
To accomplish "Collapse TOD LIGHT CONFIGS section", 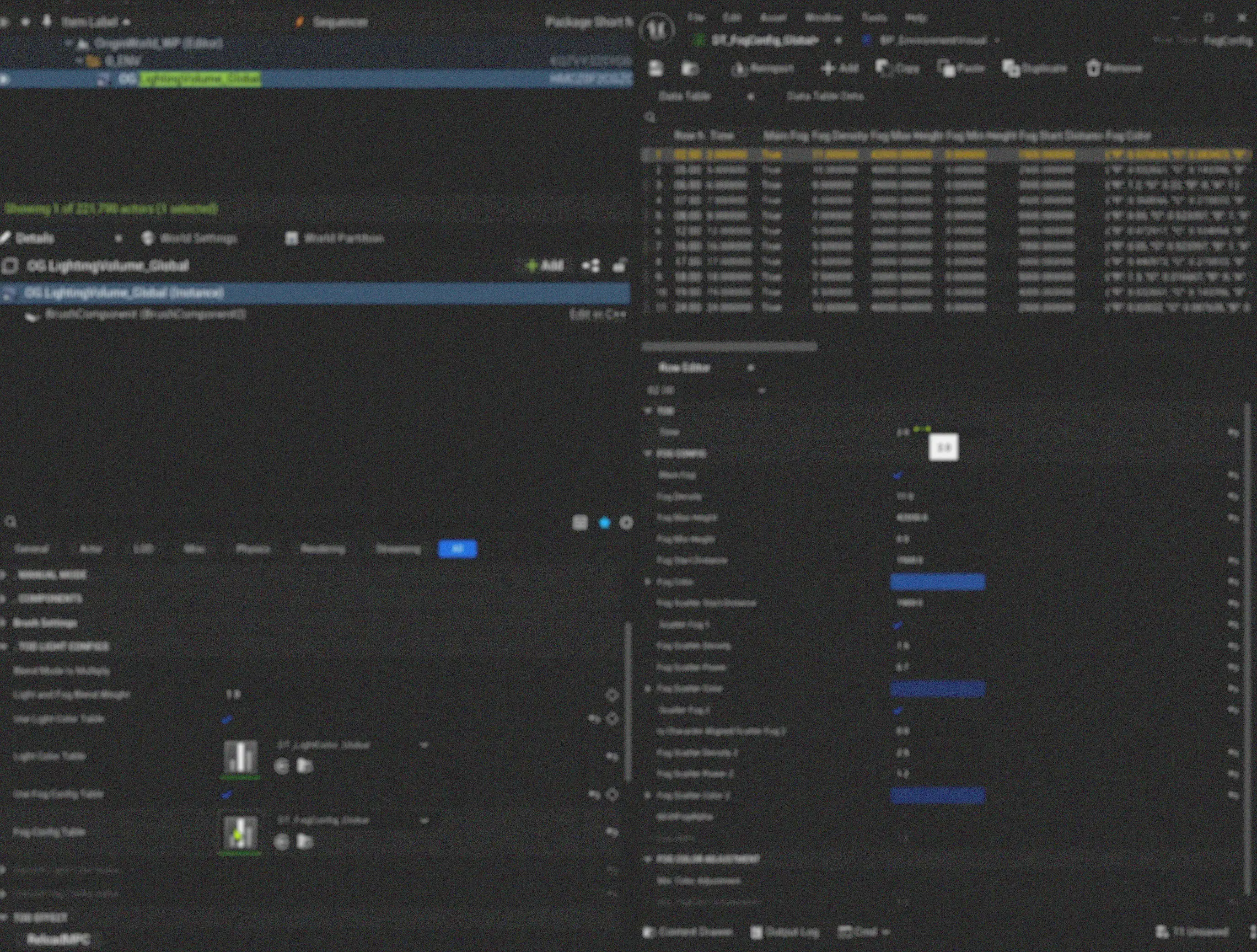I will click(x=3, y=647).
